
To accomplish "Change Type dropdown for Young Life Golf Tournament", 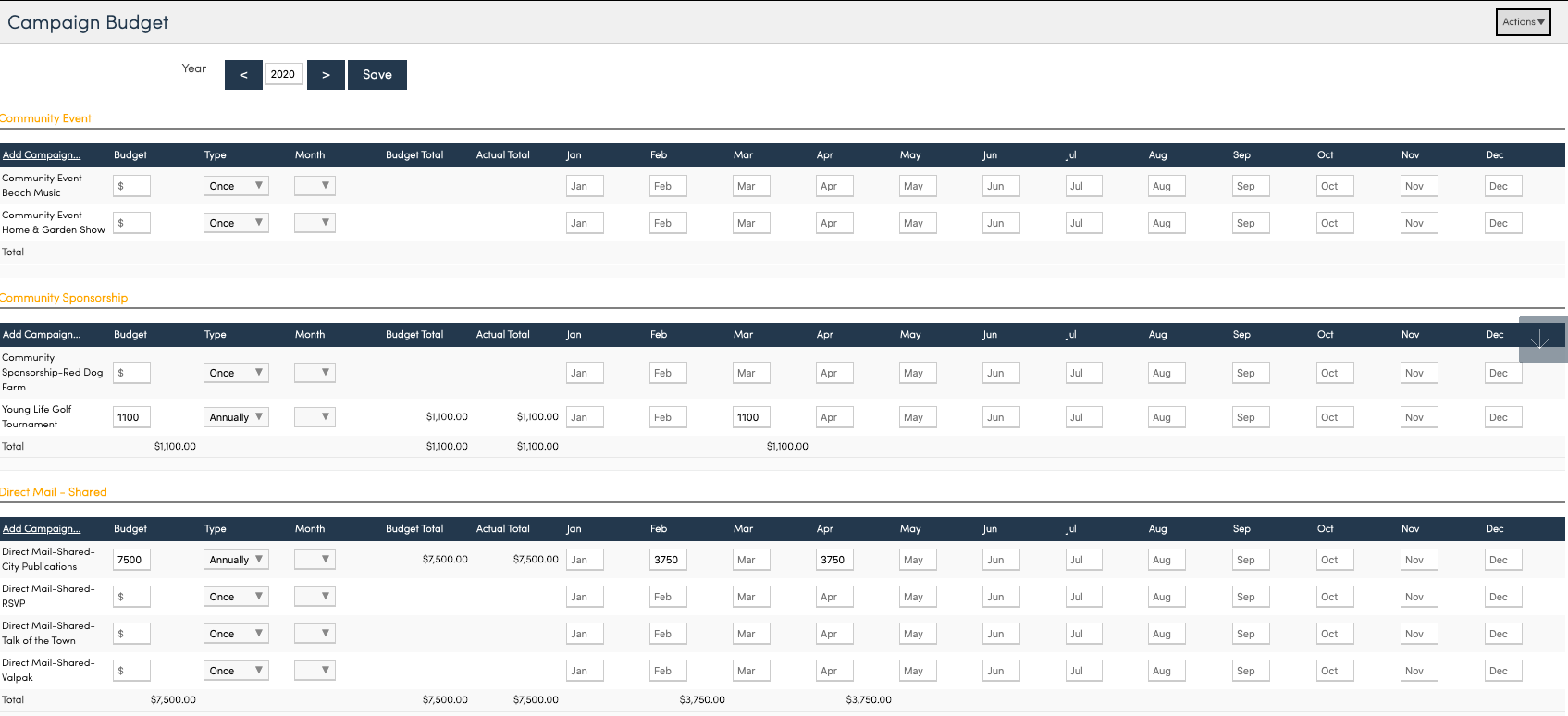I will [x=236, y=417].
